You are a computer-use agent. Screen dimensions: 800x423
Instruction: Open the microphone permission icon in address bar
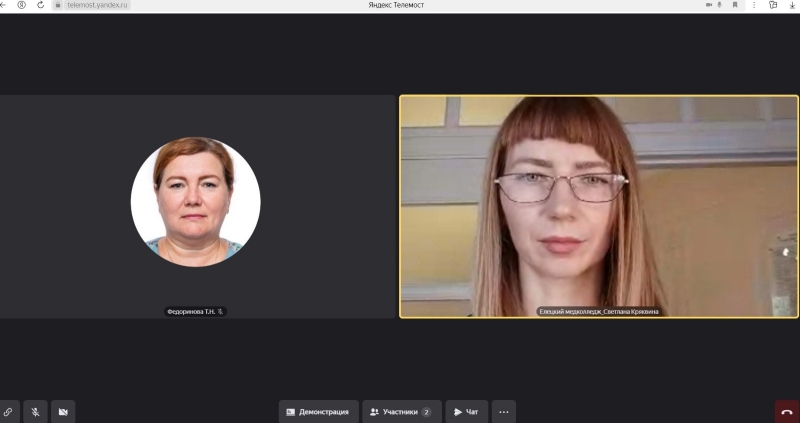pos(719,5)
